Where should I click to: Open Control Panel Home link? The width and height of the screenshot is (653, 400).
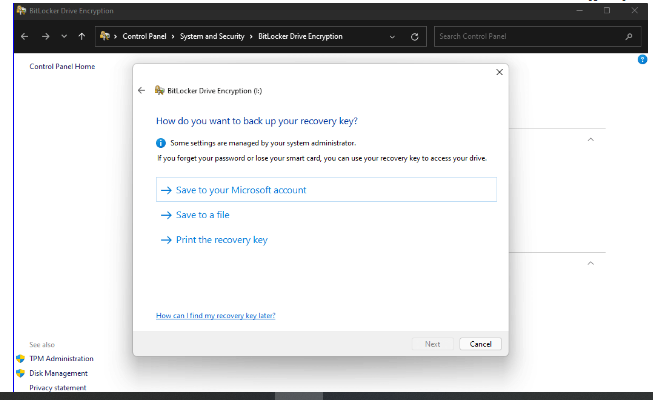pos(62,66)
